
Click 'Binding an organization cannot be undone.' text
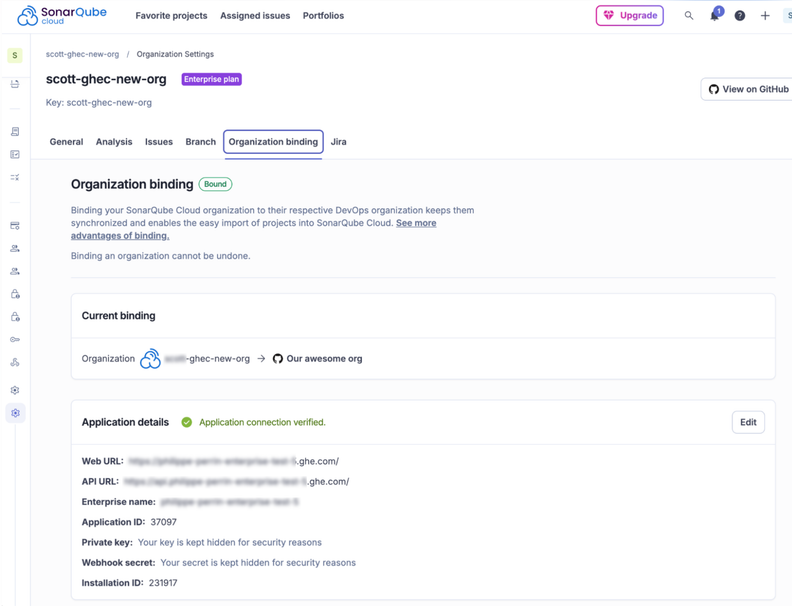click(x=161, y=256)
